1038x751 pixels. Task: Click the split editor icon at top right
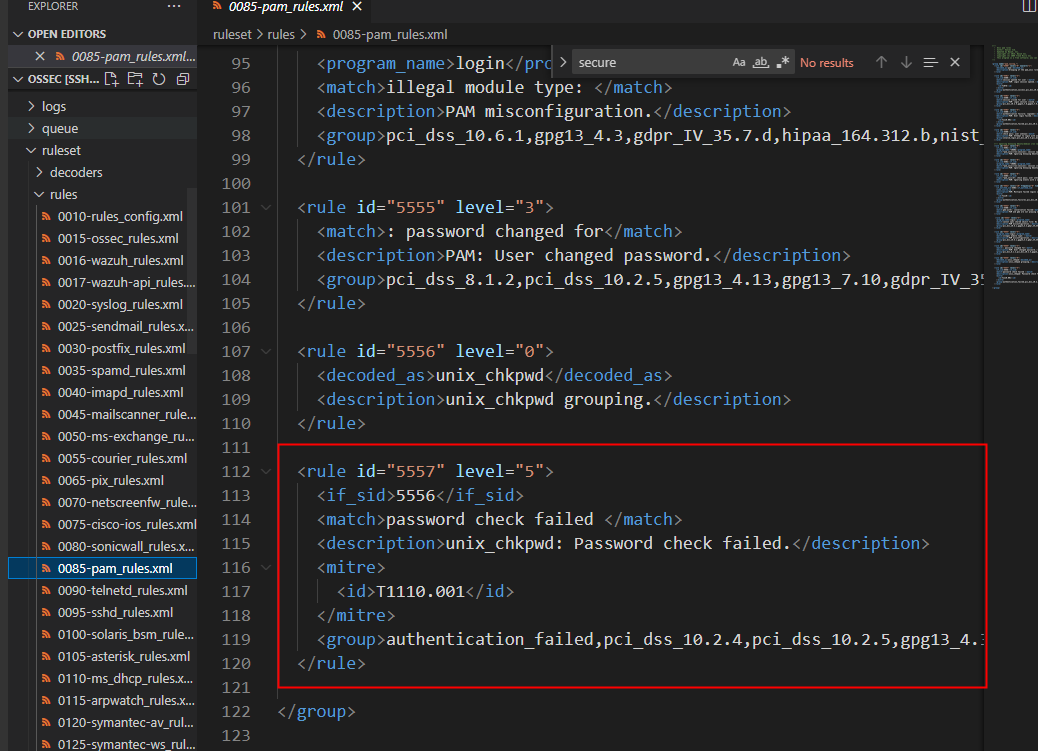pyautogui.click(x=1029, y=7)
